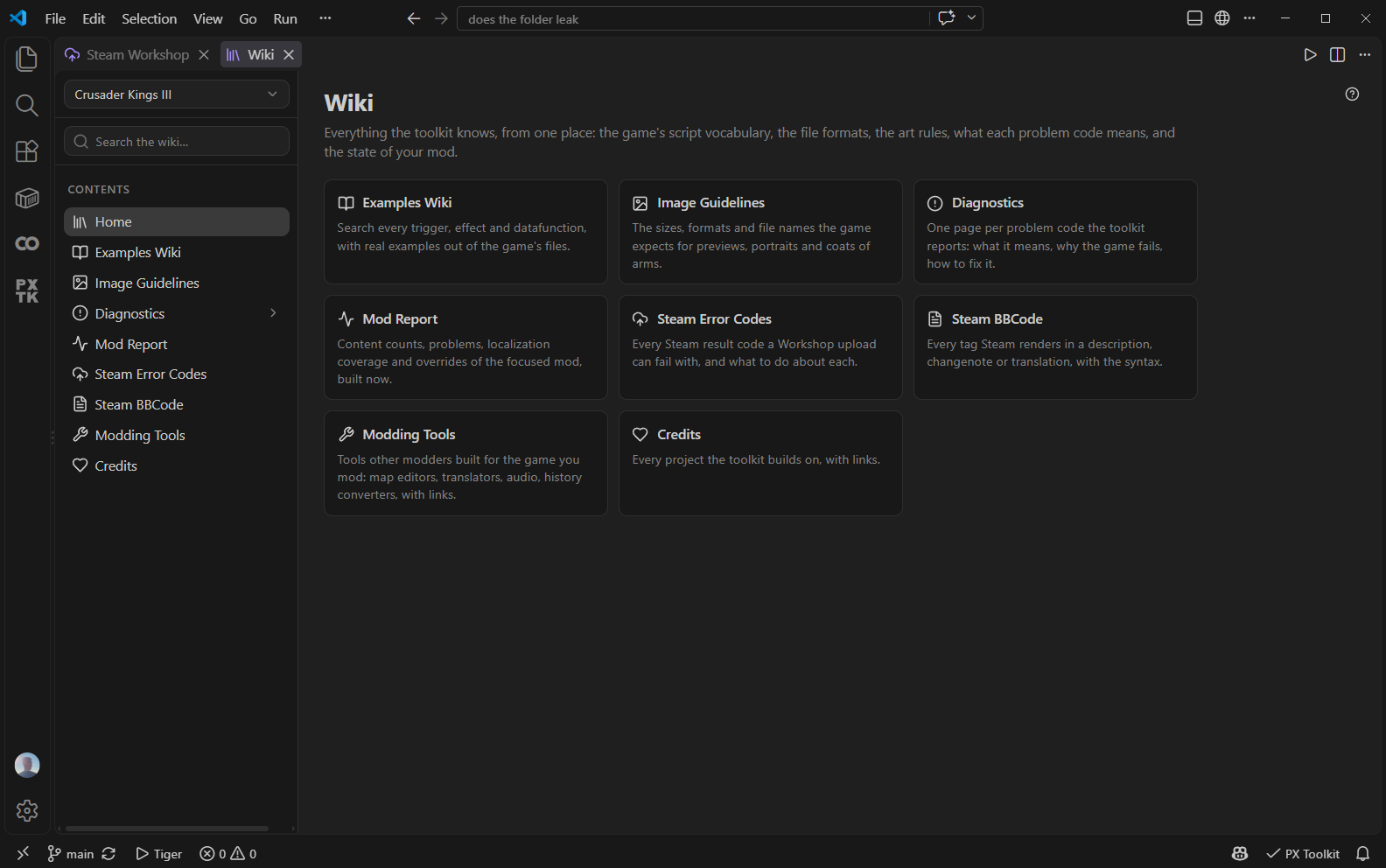
Task: Open Examples Wiki in the contents list
Action: click(x=177, y=252)
